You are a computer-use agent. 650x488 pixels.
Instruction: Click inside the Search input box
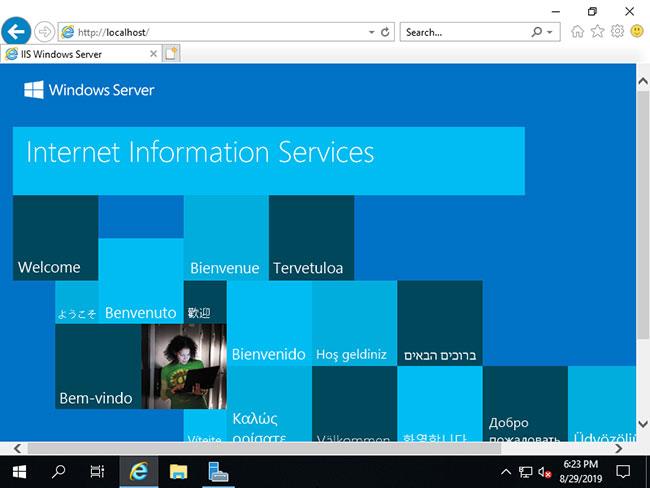(x=464, y=32)
